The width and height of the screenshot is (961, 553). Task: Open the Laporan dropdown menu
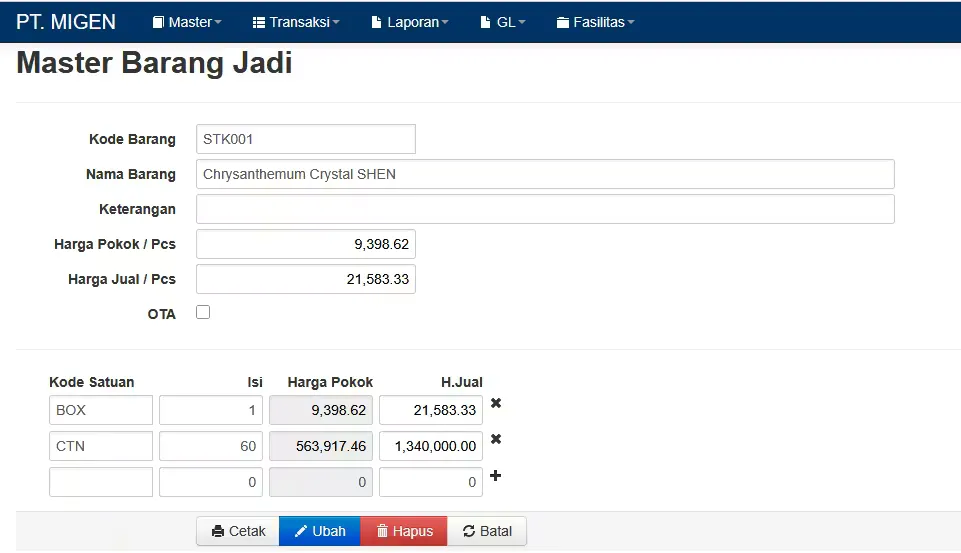pos(410,22)
